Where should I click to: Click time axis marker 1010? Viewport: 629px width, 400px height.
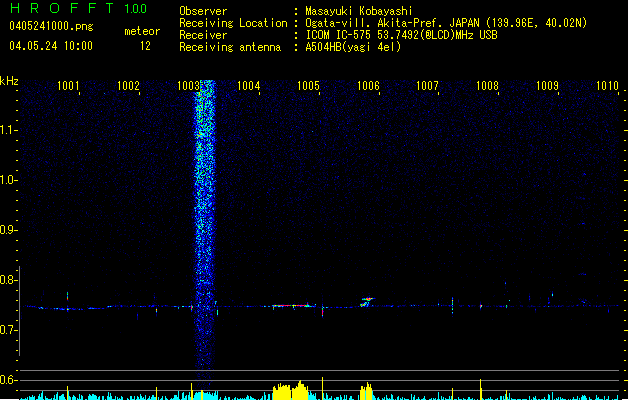point(607,86)
